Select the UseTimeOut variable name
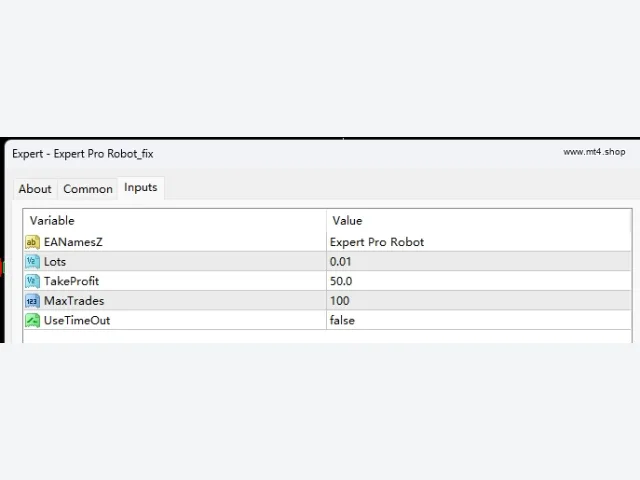This screenshot has width=640, height=480. coord(77,320)
